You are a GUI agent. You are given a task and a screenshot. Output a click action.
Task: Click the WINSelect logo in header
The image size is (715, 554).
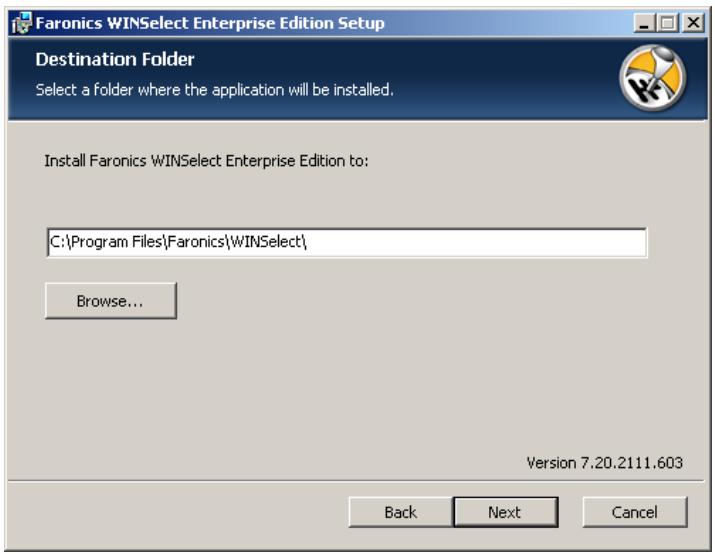pos(653,78)
